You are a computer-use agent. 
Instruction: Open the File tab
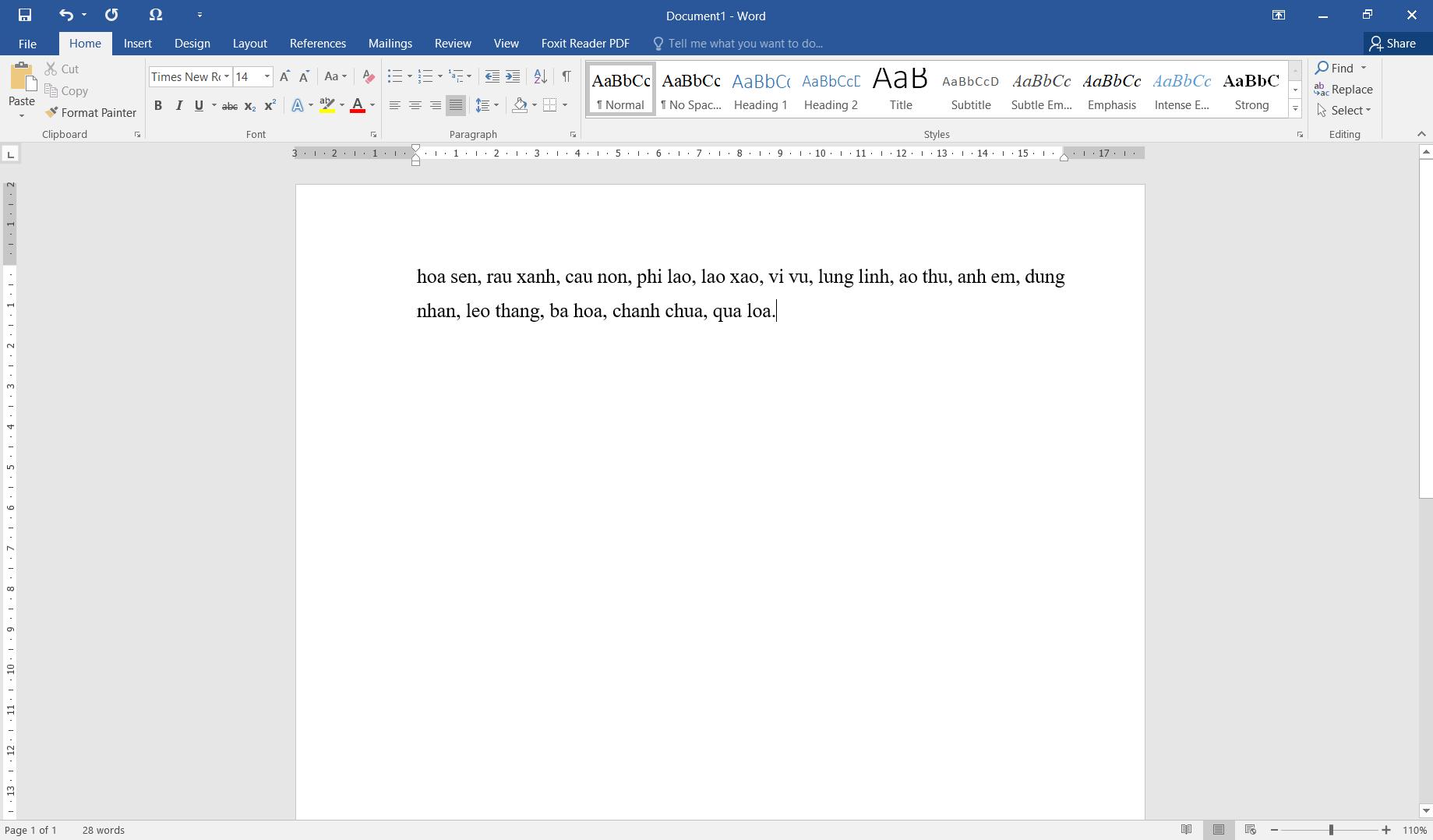[27, 44]
